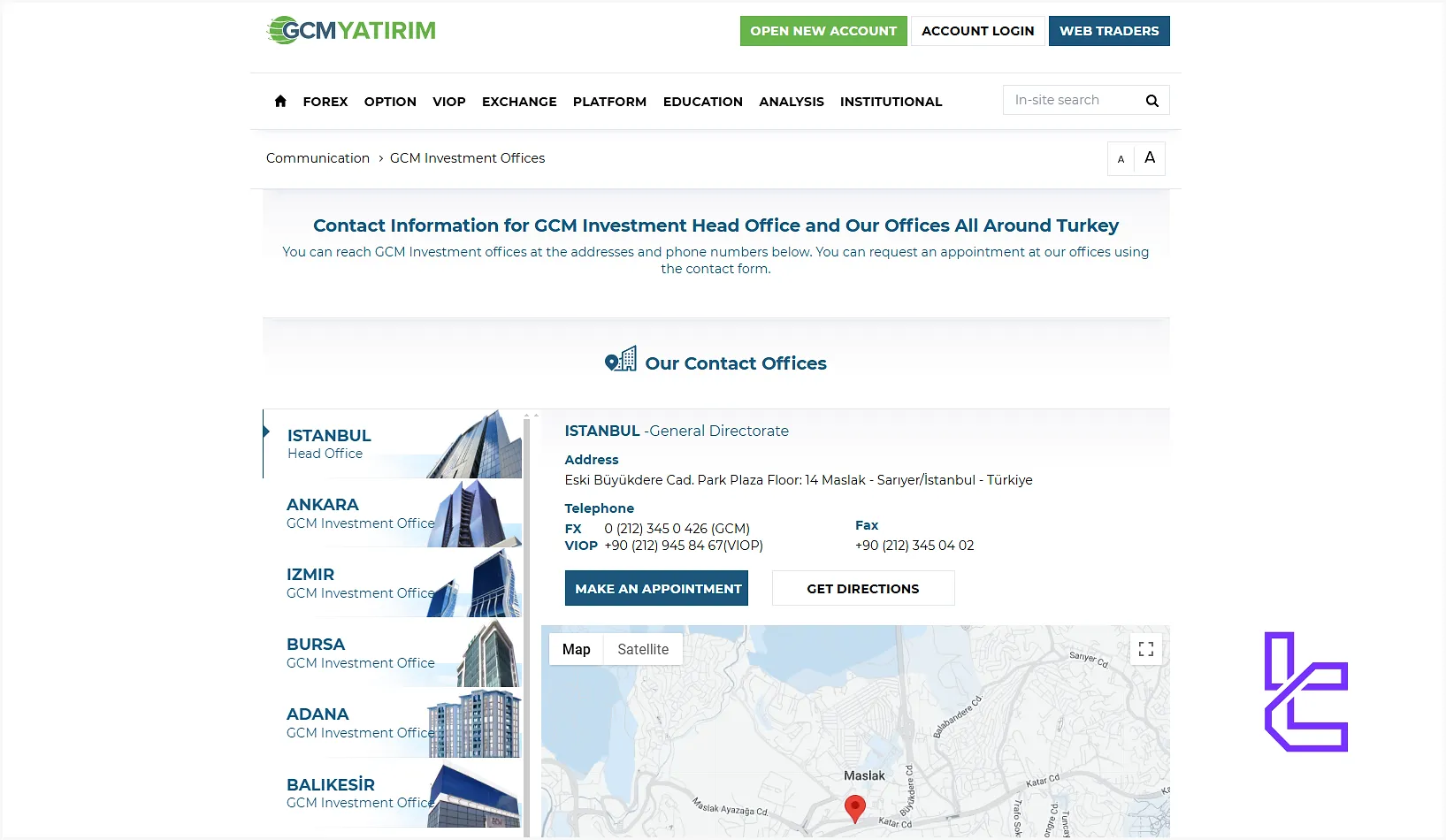Toggle fullscreen map view
The image size is (1446, 840).
pyautogui.click(x=1146, y=649)
